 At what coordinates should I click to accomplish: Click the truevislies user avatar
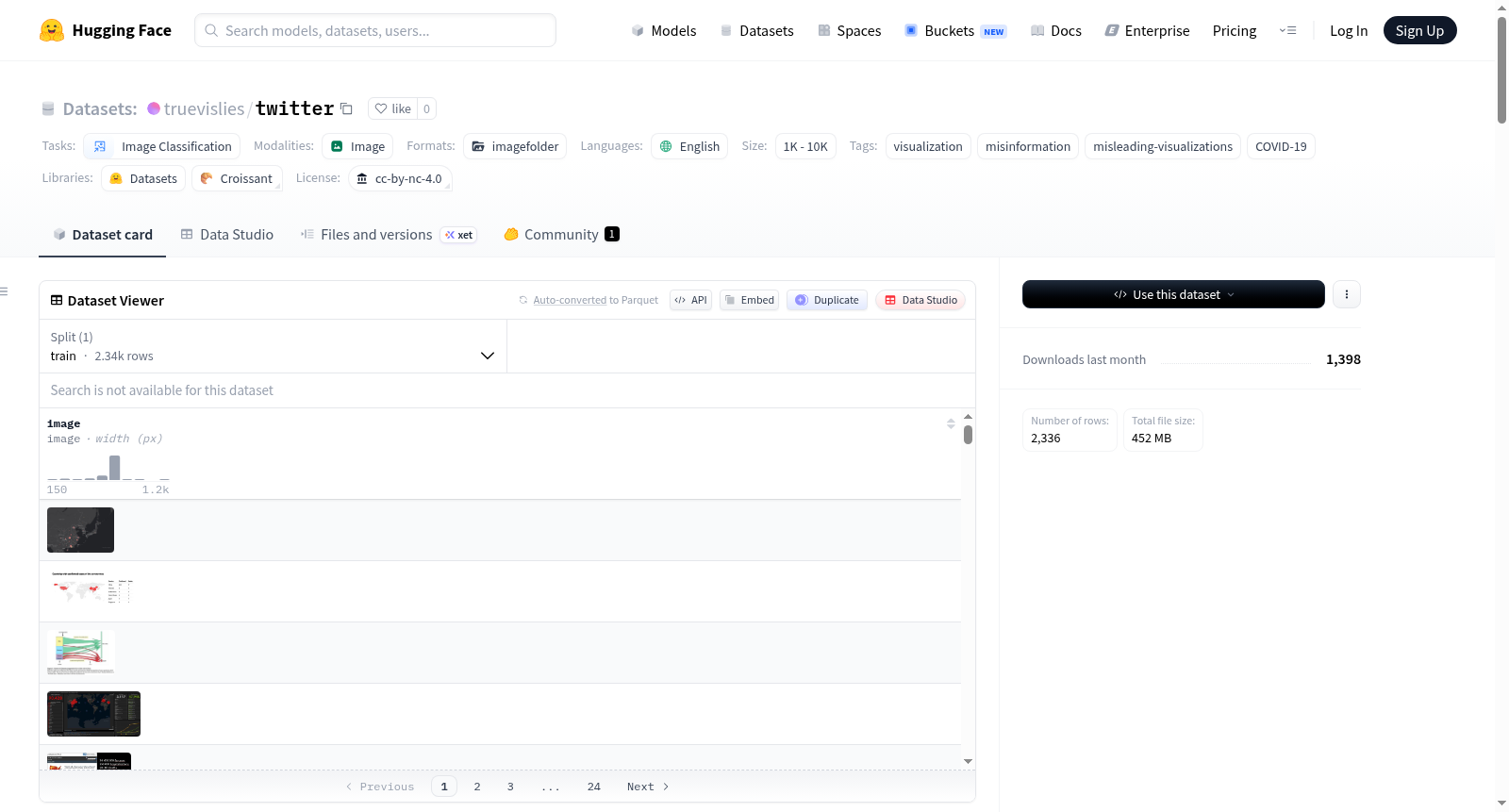(154, 108)
